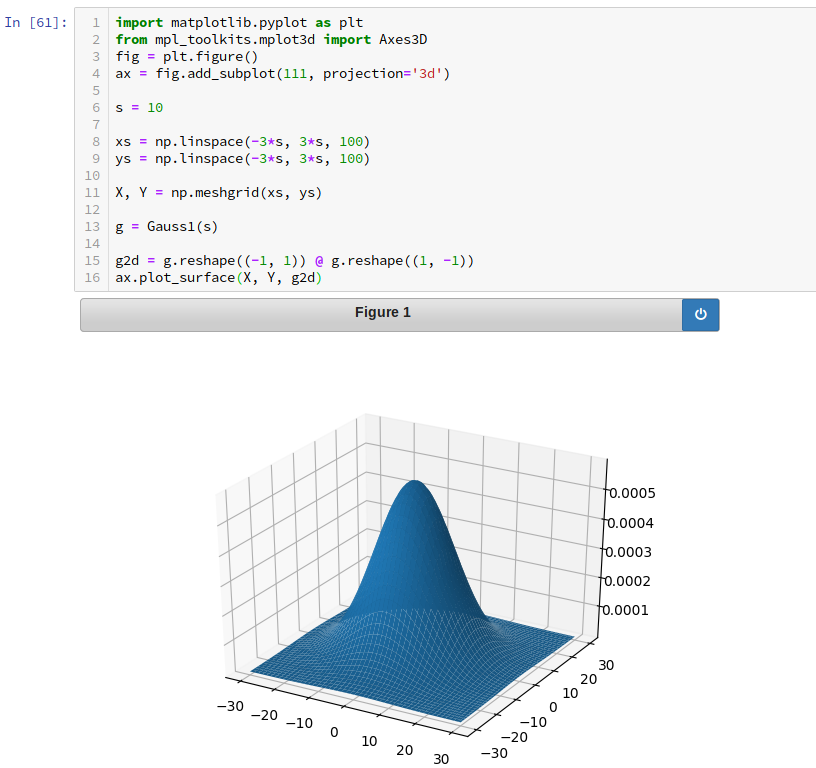
Task: Click the blue power button beside Figure 1
Action: (x=700, y=314)
